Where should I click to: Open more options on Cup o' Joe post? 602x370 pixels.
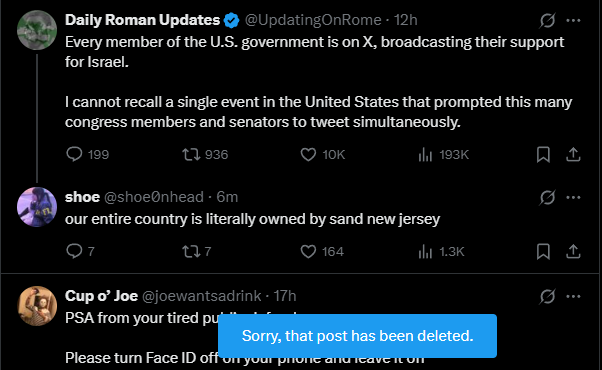(x=573, y=296)
